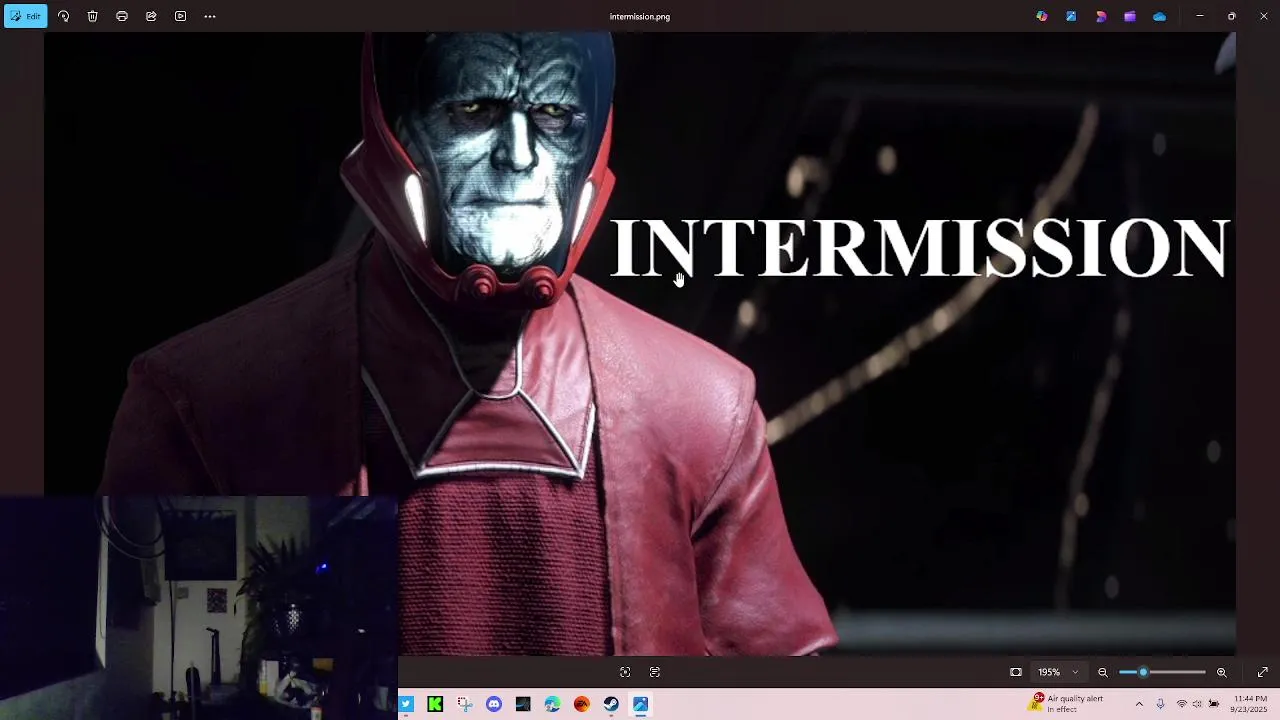Share the photo via the share icon
Screen dimensions: 1280x720
tap(151, 16)
